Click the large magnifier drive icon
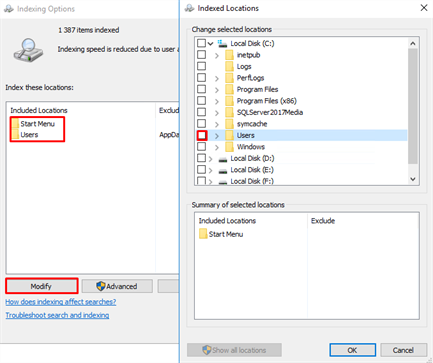 [28, 50]
